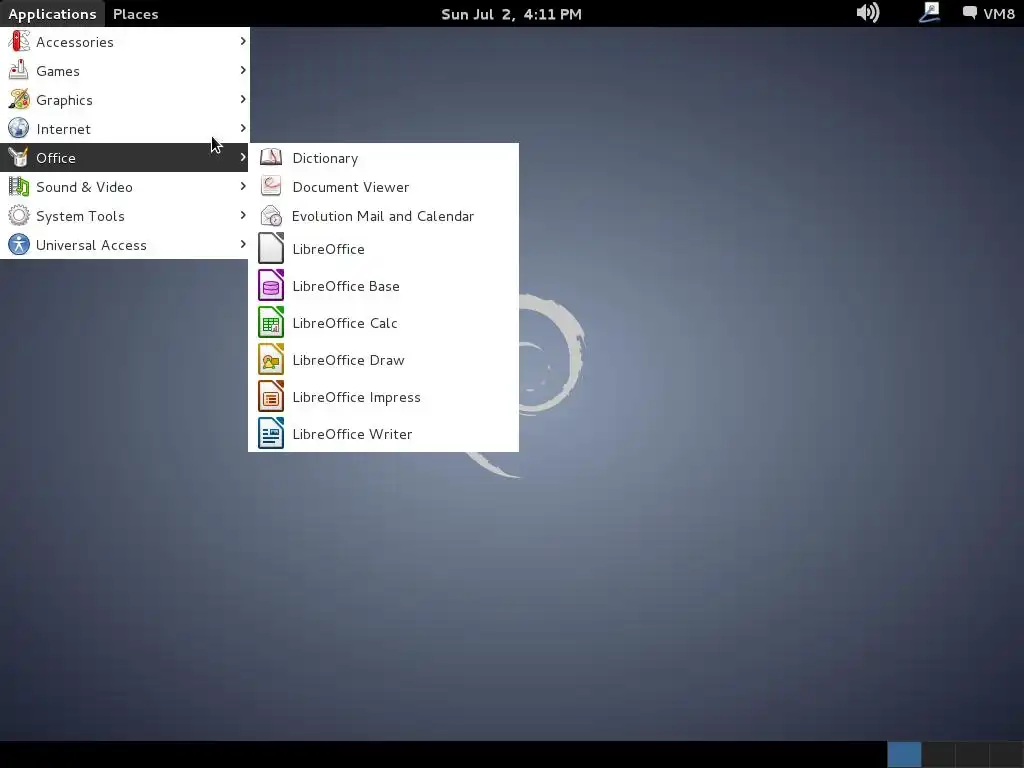Screen dimensions: 1024x768
Task: Expand the Accessories submenu arrow
Action: [243, 41]
